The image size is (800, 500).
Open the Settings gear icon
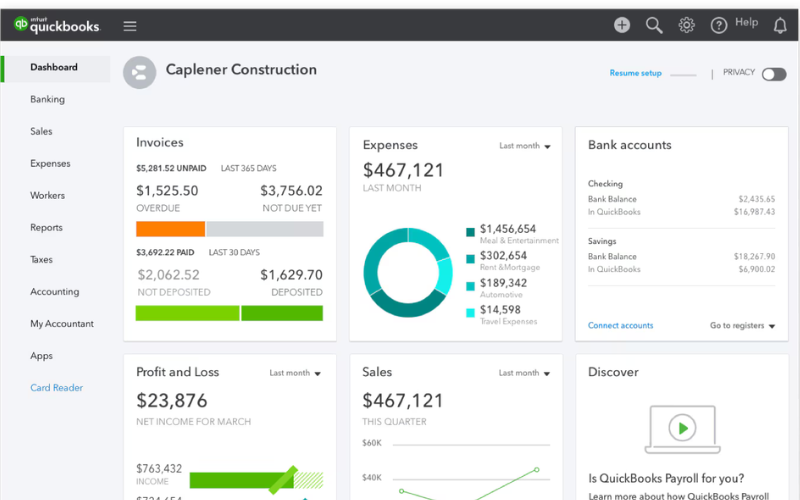(686, 26)
